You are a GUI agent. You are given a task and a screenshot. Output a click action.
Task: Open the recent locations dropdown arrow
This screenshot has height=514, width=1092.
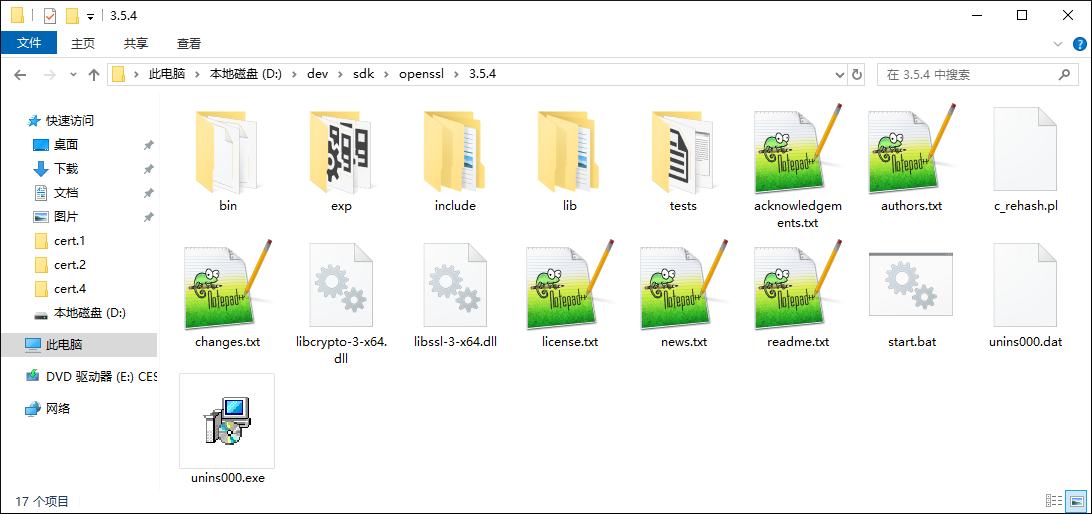click(73, 75)
